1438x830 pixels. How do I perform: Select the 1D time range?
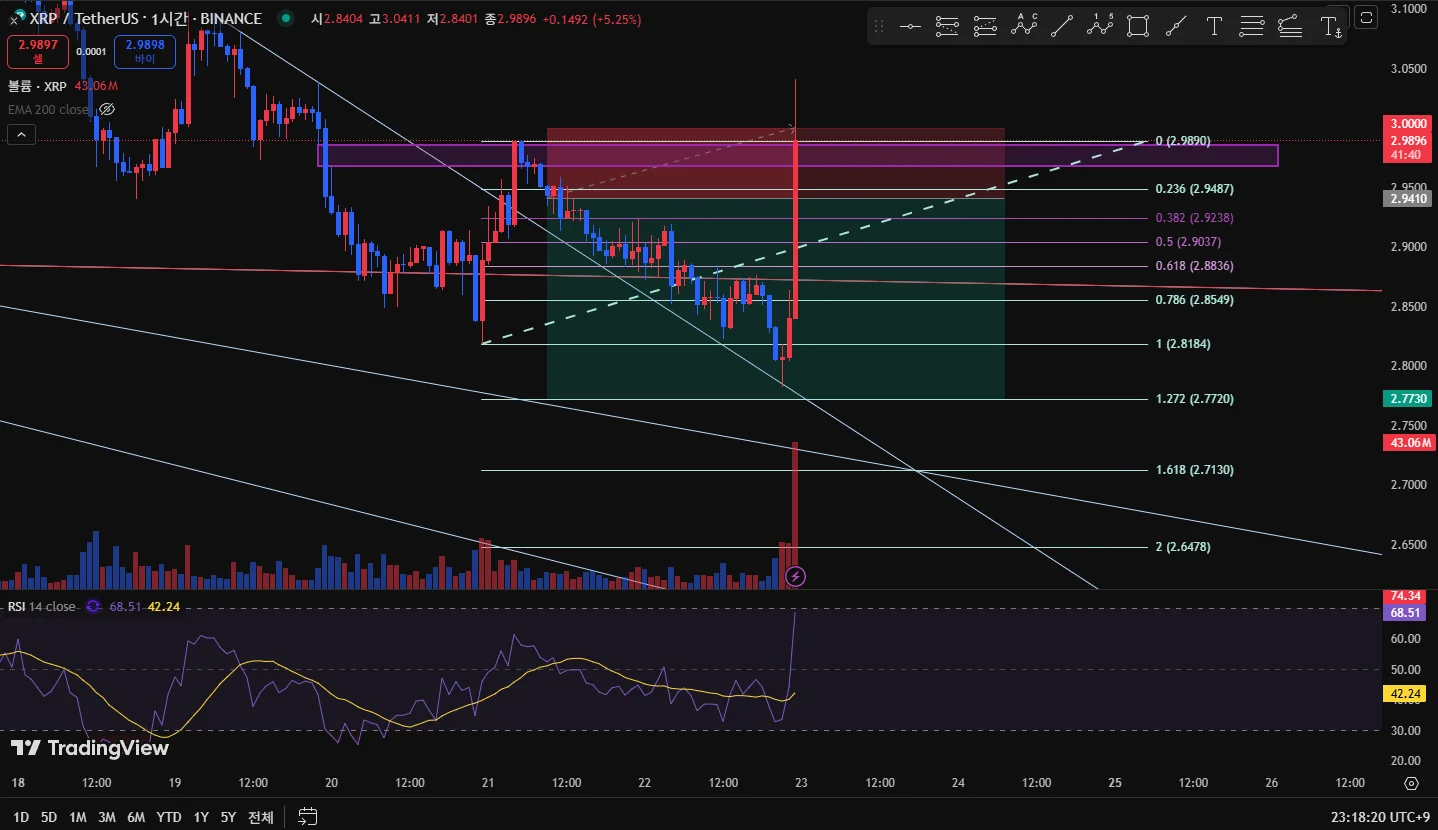click(x=20, y=817)
